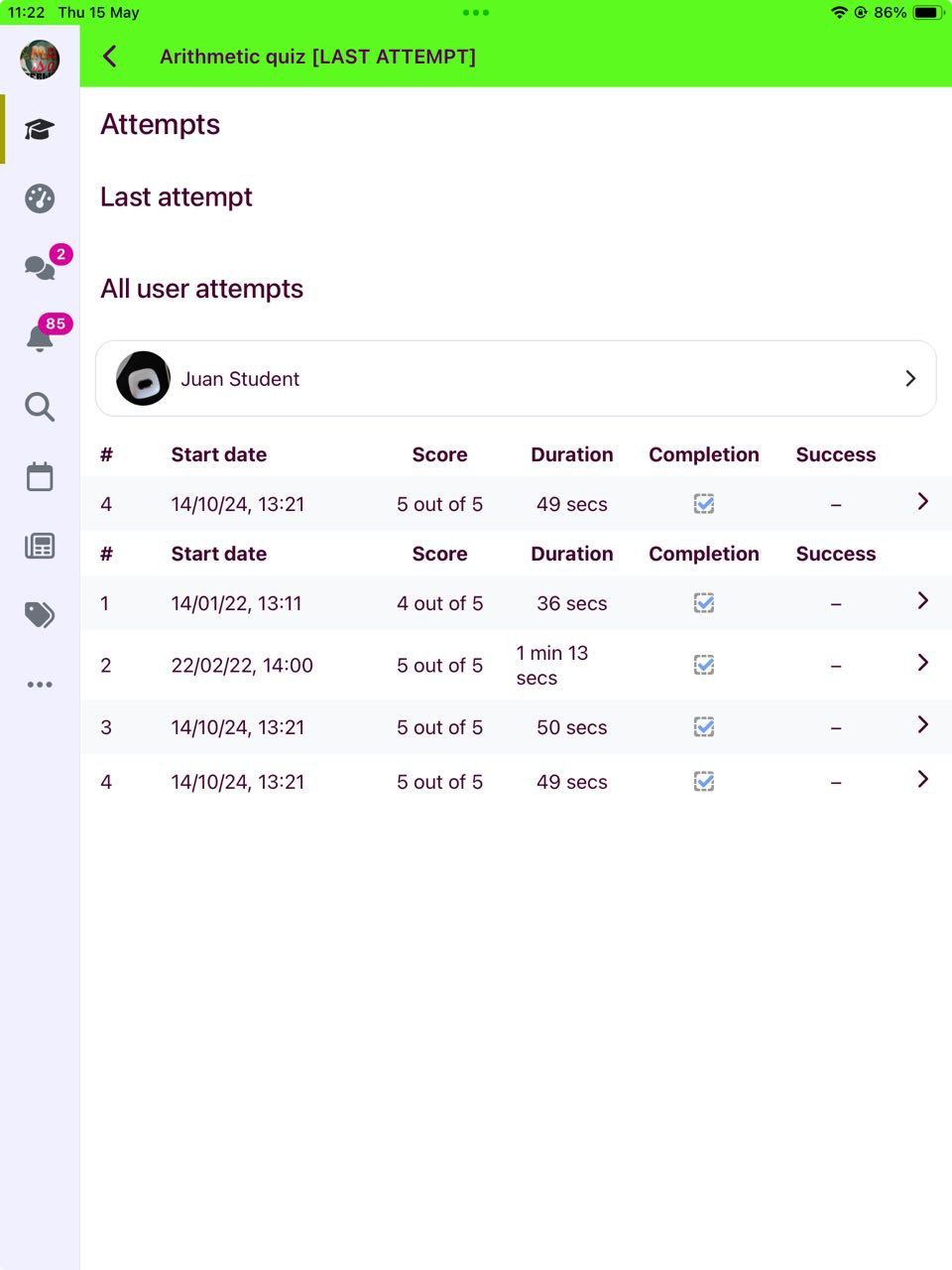Tap the three dots multitasking indicator
The image size is (952, 1270).
pos(476,13)
